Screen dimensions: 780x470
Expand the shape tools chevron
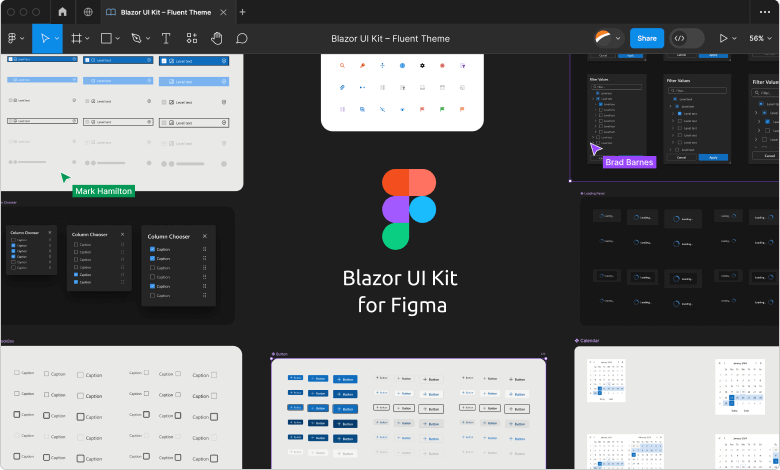click(117, 38)
